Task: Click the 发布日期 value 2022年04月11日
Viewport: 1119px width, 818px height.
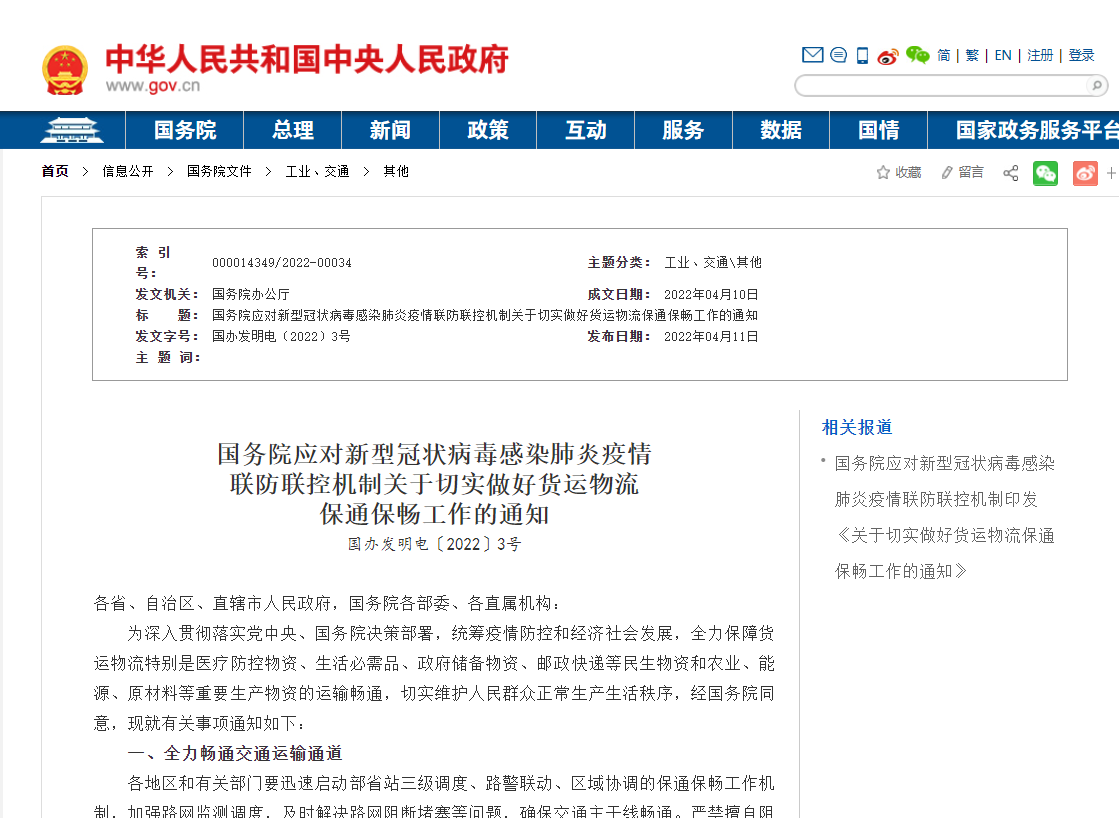Action: pyautogui.click(x=711, y=336)
